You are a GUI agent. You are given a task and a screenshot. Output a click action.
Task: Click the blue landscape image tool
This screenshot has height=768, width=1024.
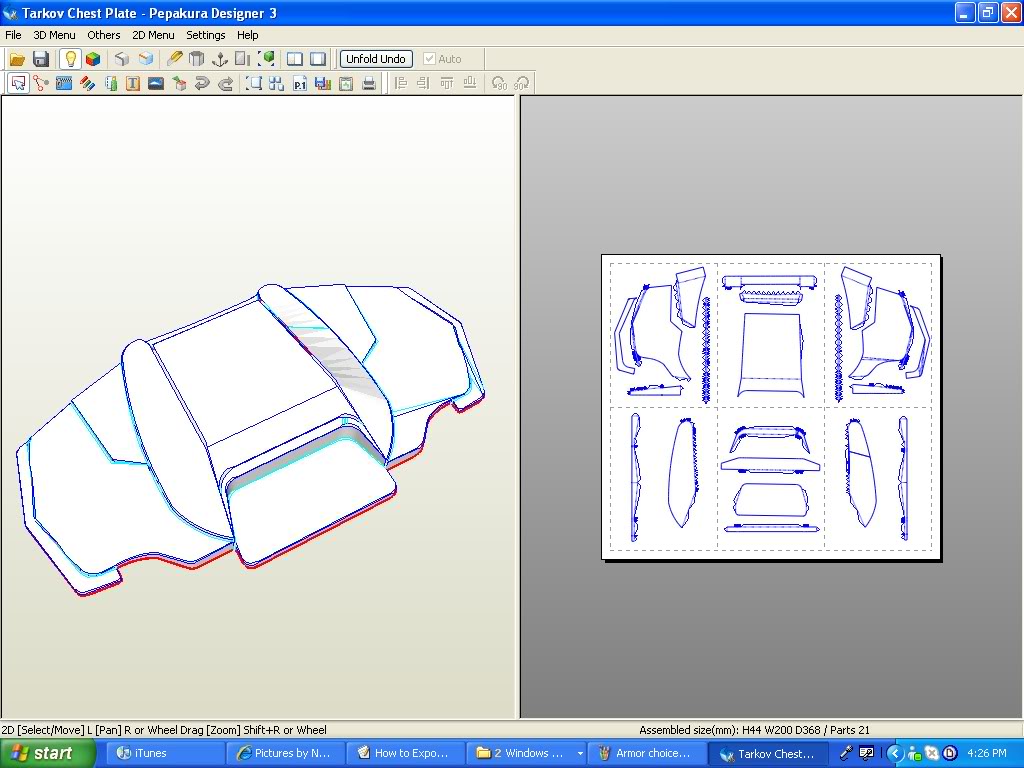tap(156, 84)
